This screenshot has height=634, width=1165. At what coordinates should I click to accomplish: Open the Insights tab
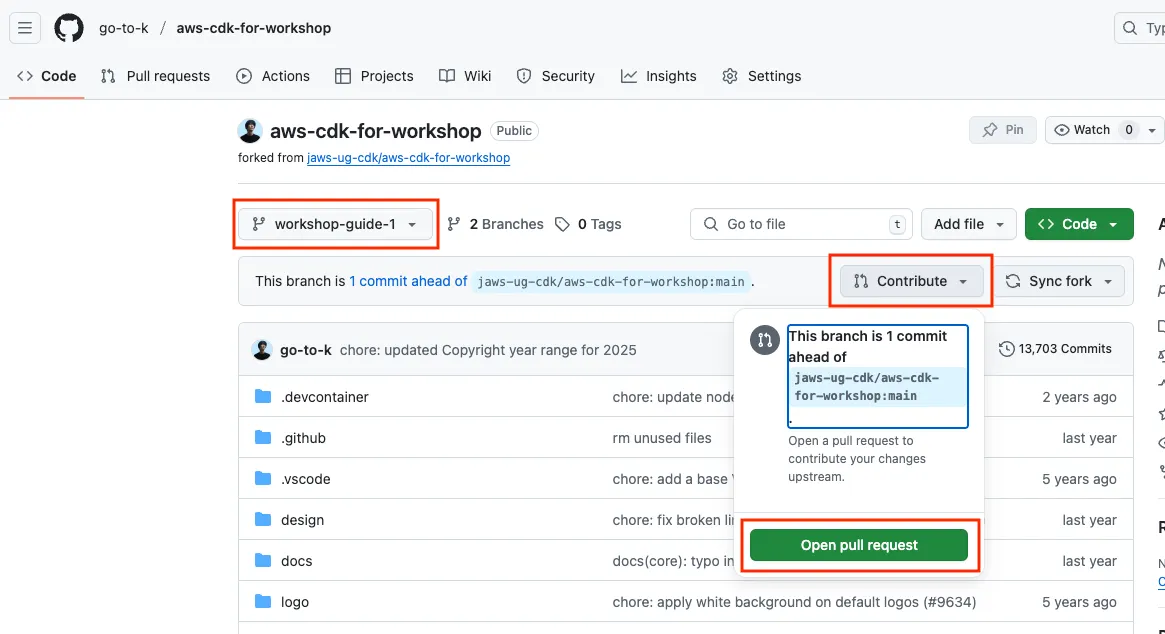tap(658, 76)
